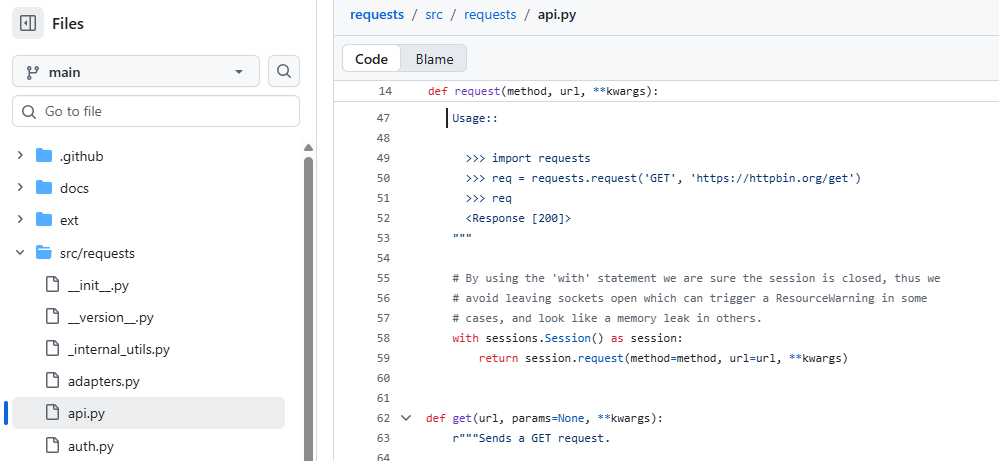Collapse the file tree side panel
Image resolution: width=999 pixels, height=461 pixels.
(x=28, y=23)
